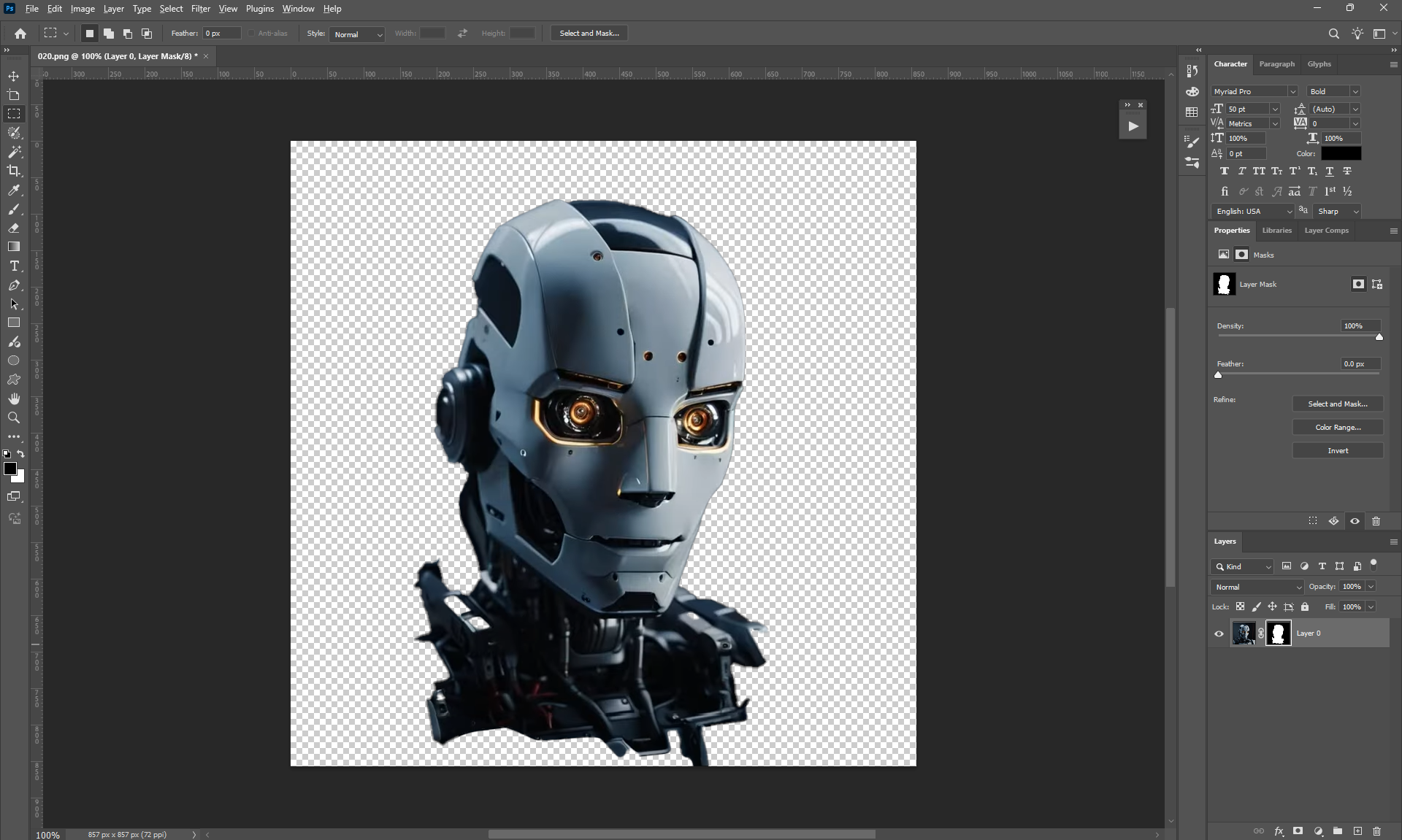Select the Crop tool
This screenshot has width=1402, height=840.
(14, 171)
